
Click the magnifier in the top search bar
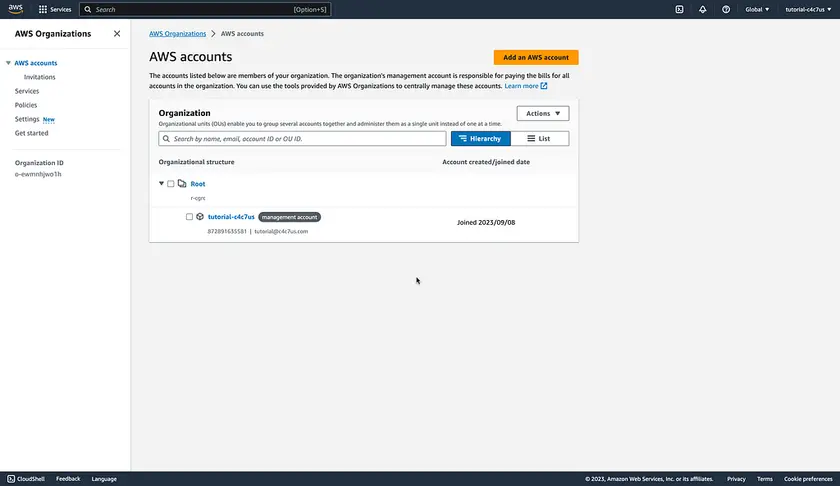pyautogui.click(x=88, y=9)
